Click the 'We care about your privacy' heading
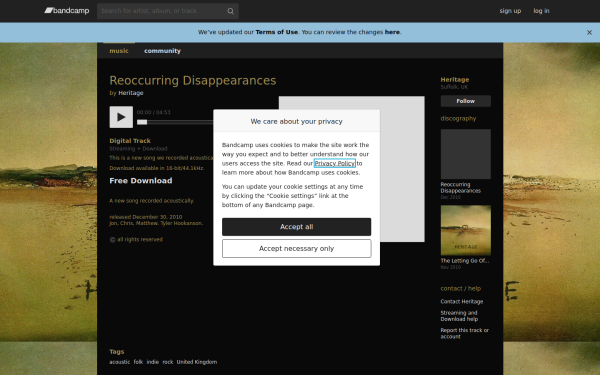The height and width of the screenshot is (375, 600). click(x=297, y=121)
